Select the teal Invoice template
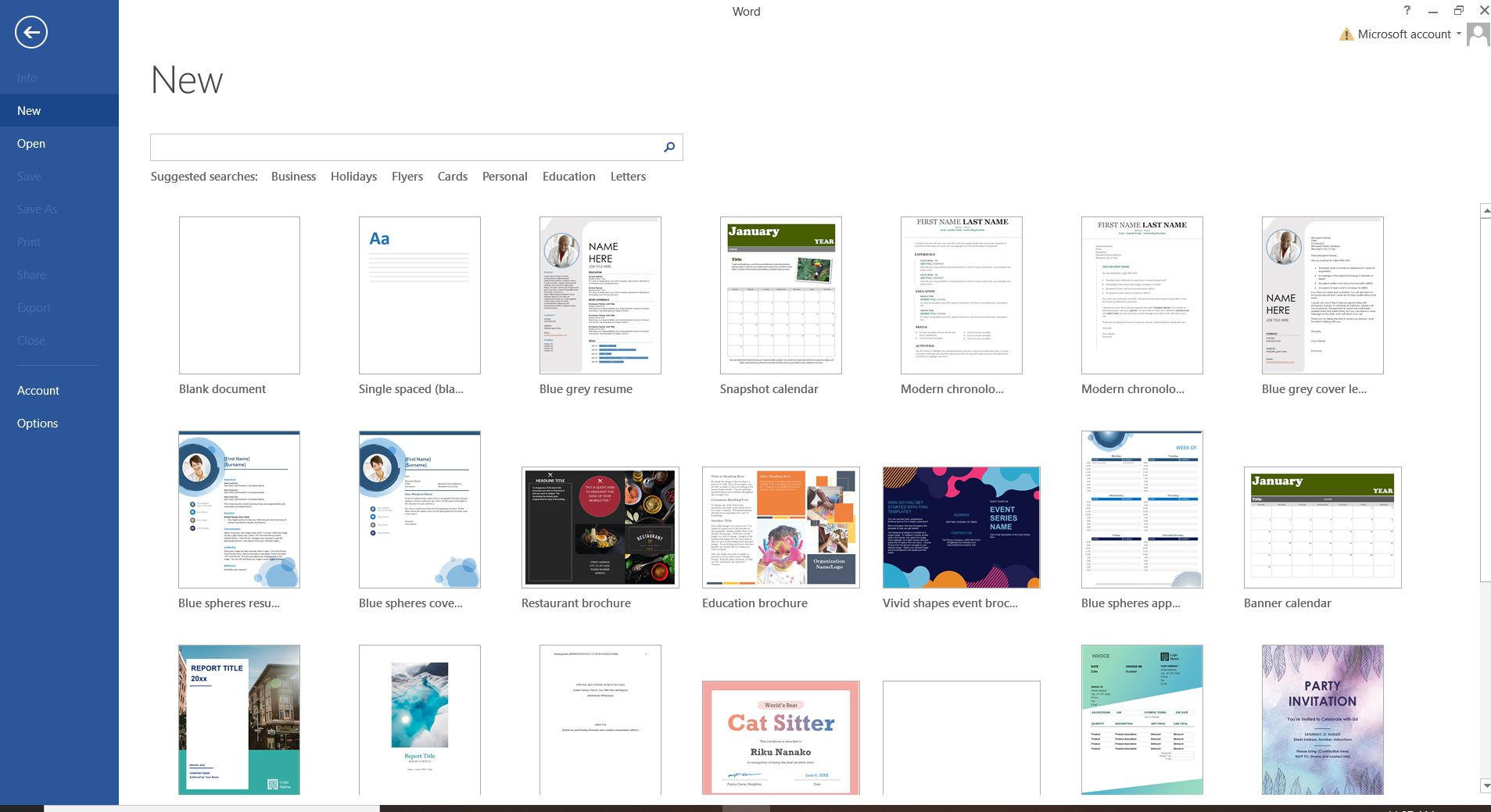The width and height of the screenshot is (1491, 812). pos(1142,720)
